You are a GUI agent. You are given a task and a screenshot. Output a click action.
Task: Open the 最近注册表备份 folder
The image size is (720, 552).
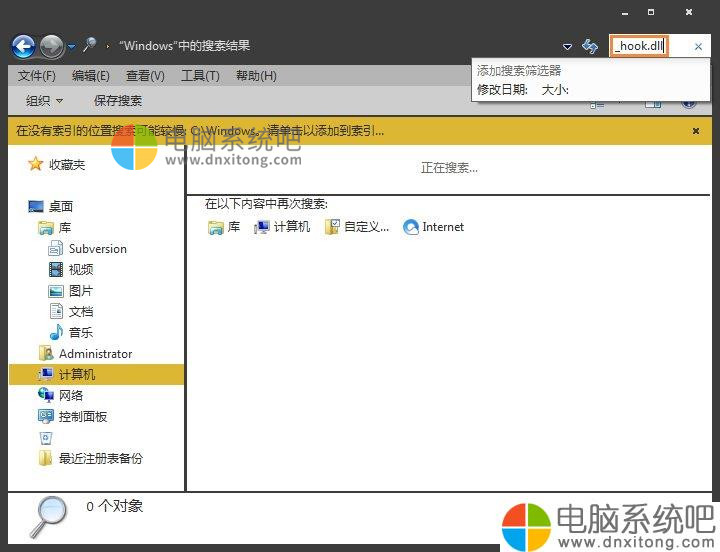click(x=91, y=458)
